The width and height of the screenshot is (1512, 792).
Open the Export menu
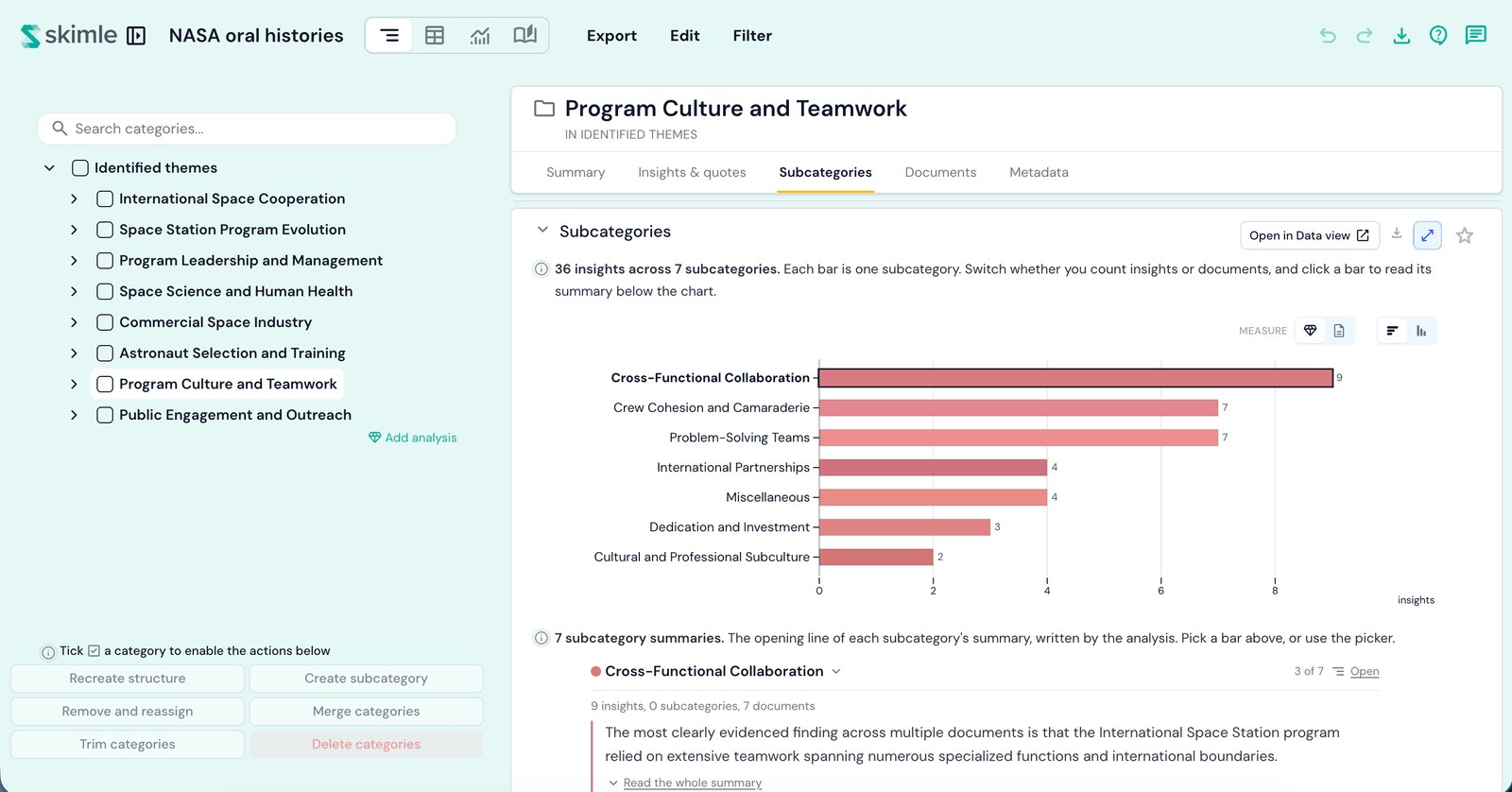coord(611,36)
